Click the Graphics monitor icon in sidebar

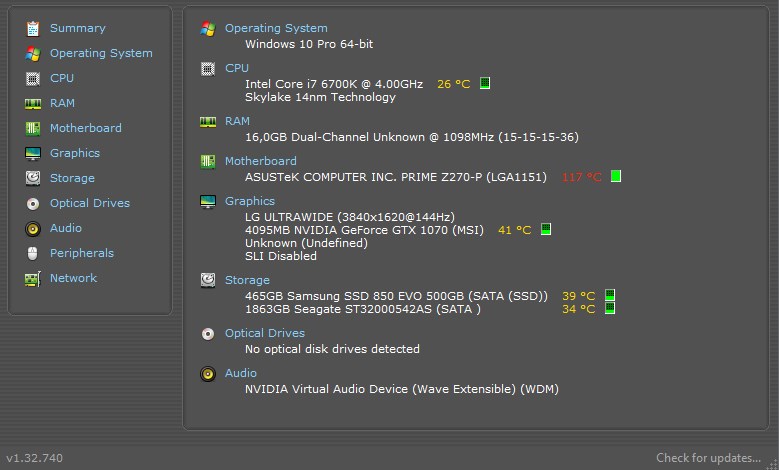[33, 154]
